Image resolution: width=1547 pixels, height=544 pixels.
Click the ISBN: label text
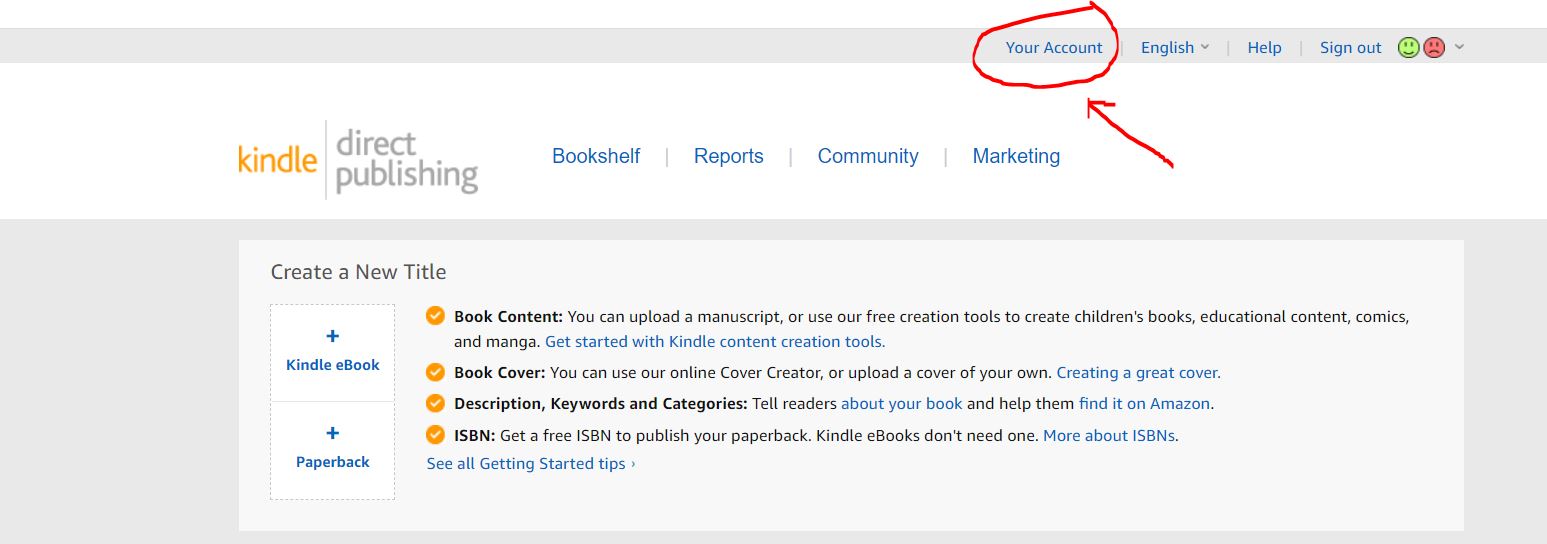[475, 435]
